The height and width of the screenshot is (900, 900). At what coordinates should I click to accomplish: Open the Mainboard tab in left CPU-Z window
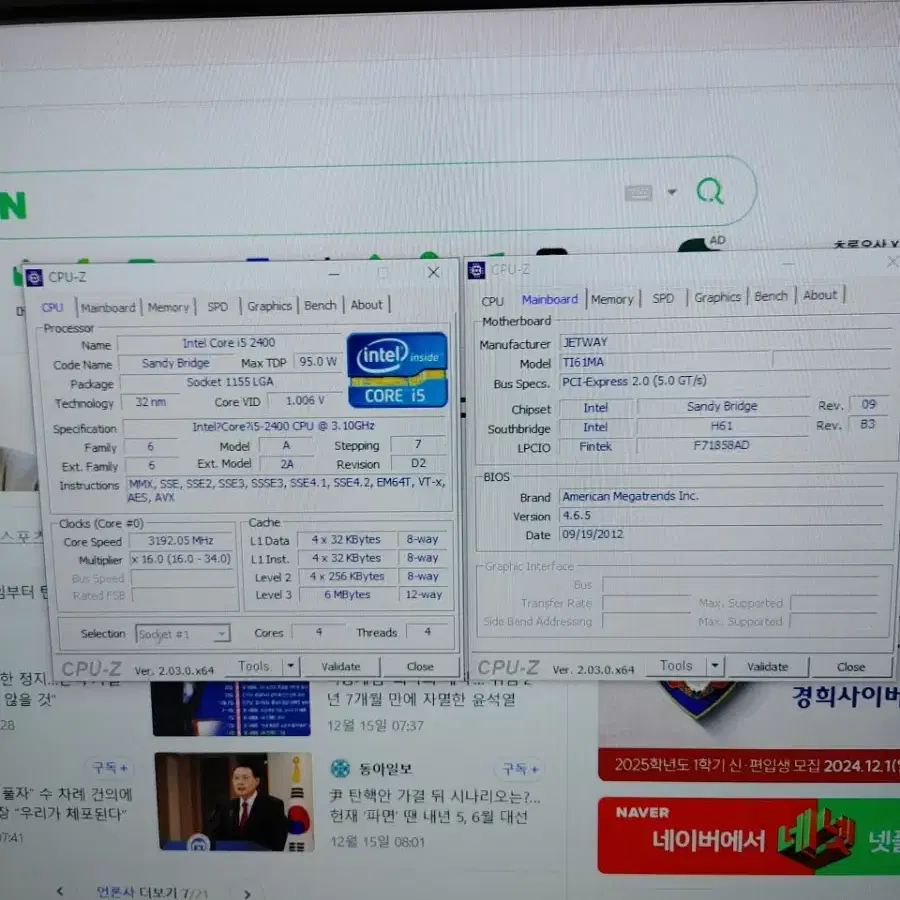[108, 308]
